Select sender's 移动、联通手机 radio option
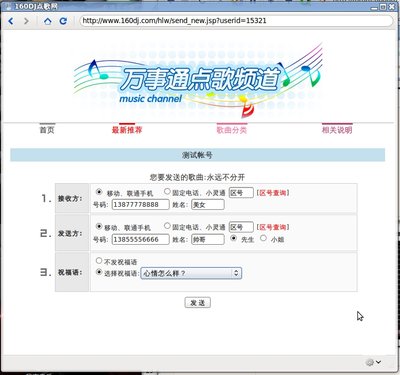Screen dimensions: 400x375 (x=99, y=226)
